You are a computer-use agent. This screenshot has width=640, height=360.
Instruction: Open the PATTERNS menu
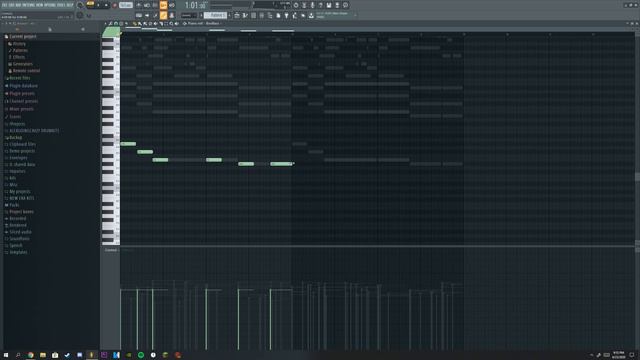pyautogui.click(x=30, y=5)
